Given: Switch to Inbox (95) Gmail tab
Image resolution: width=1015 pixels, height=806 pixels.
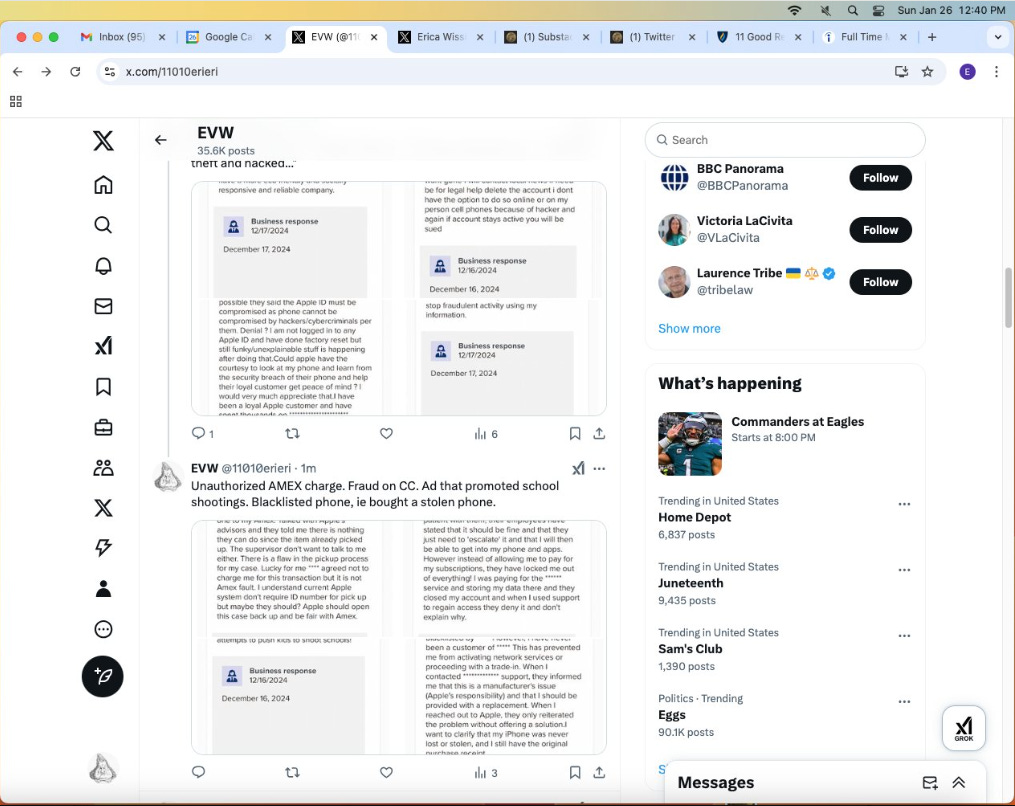Looking at the screenshot, I should [122, 37].
